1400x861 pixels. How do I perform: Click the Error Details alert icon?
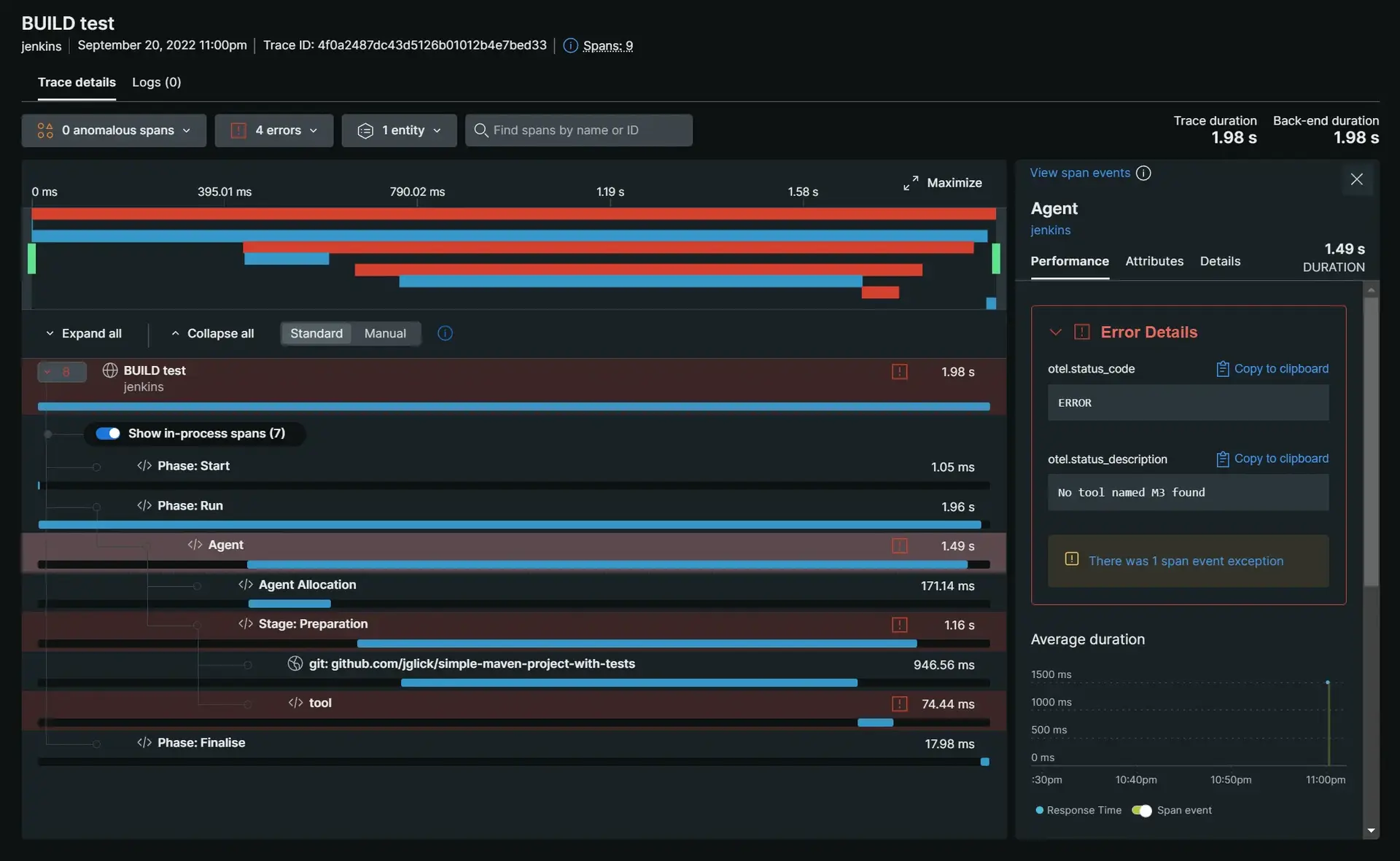1082,332
